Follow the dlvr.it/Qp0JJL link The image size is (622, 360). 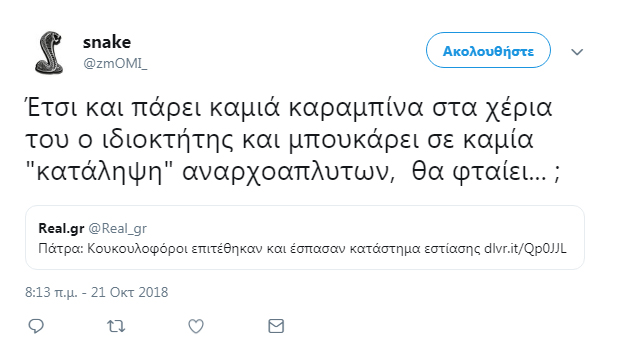tap(525, 249)
